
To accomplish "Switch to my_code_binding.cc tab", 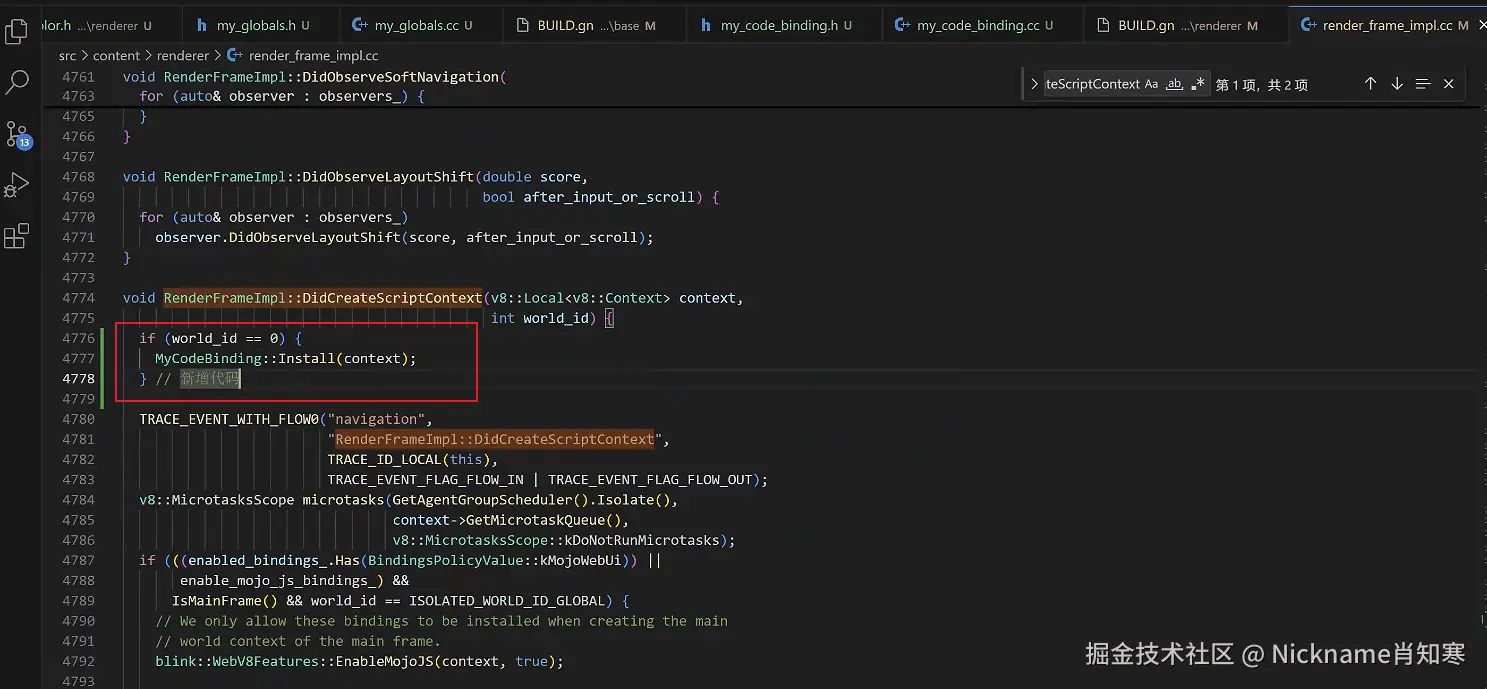I will (x=981, y=25).
